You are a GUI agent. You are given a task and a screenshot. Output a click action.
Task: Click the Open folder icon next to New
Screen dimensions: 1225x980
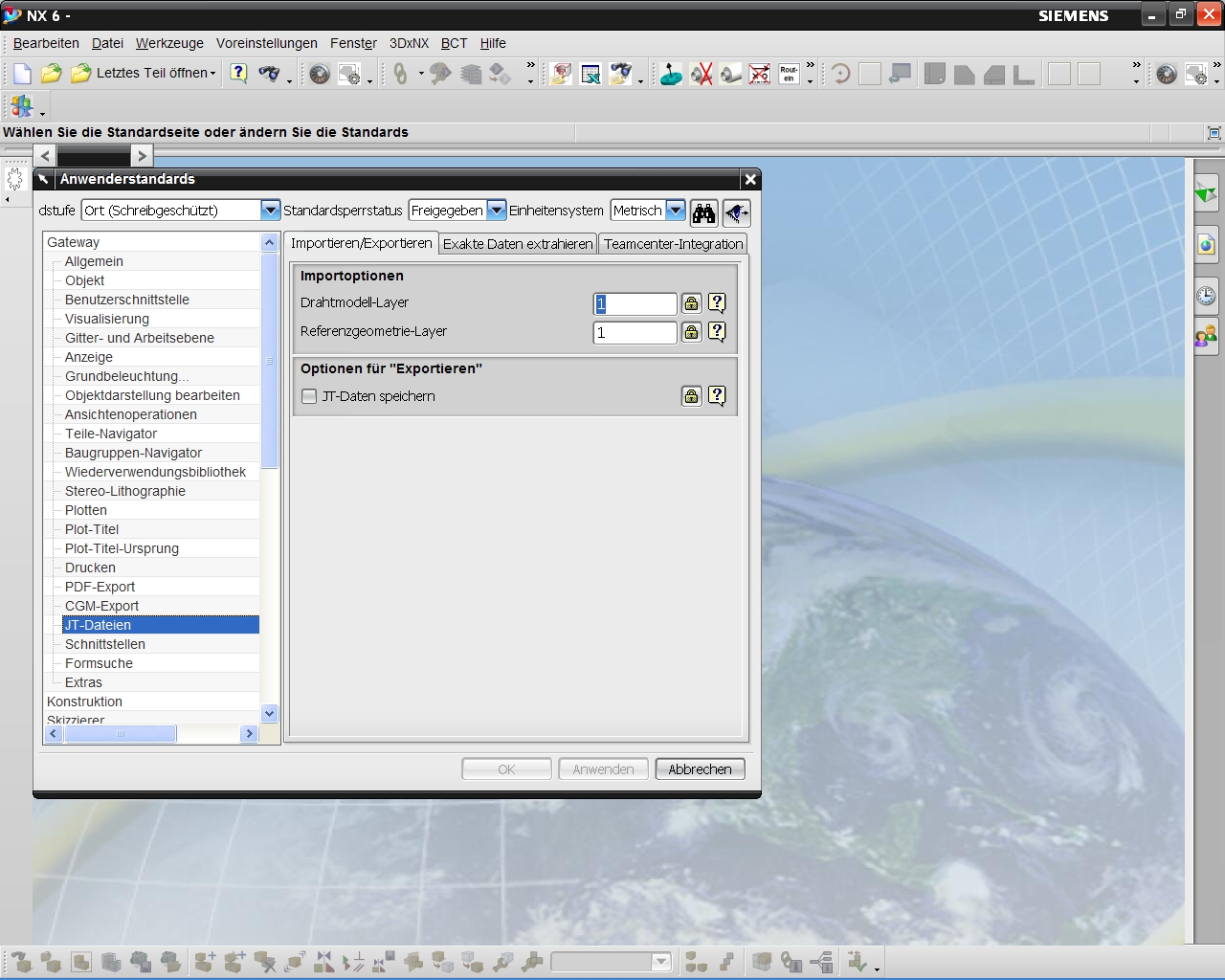point(52,74)
